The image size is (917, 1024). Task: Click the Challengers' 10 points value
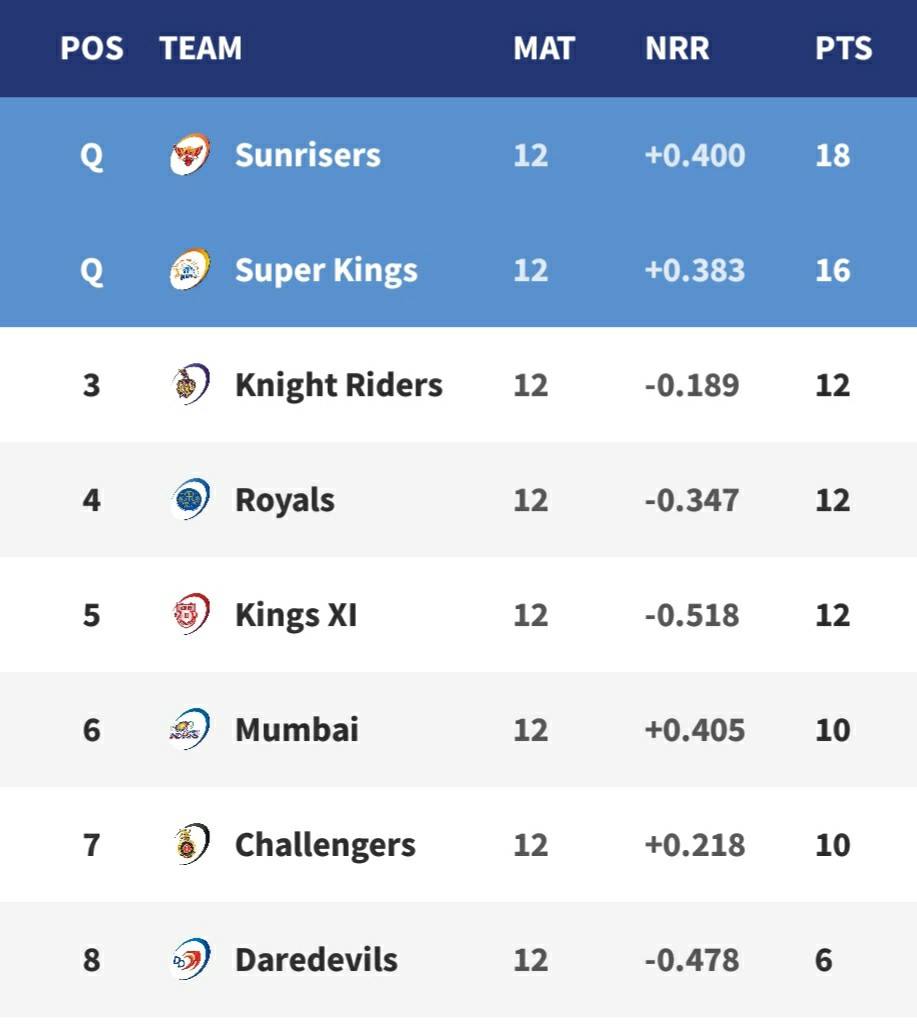click(x=833, y=845)
